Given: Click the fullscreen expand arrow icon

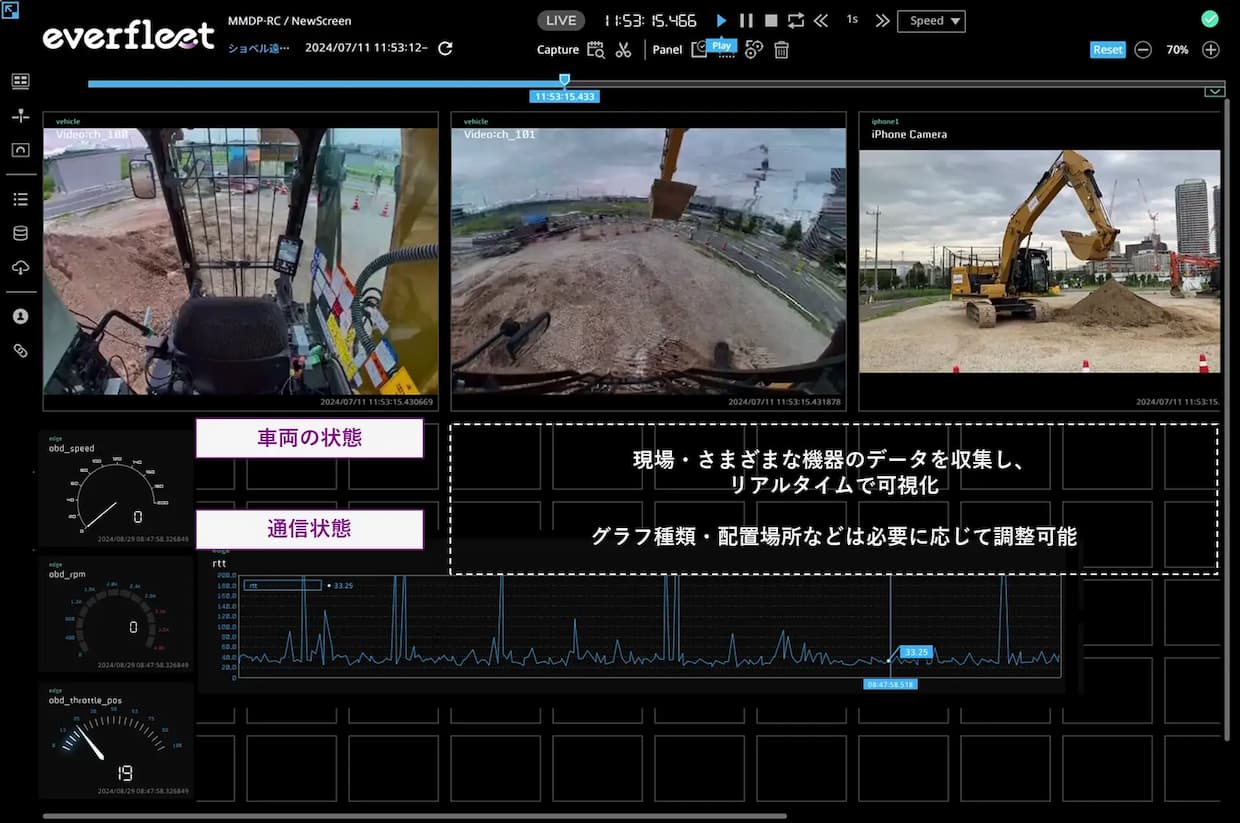Looking at the screenshot, I should pos(10,9).
